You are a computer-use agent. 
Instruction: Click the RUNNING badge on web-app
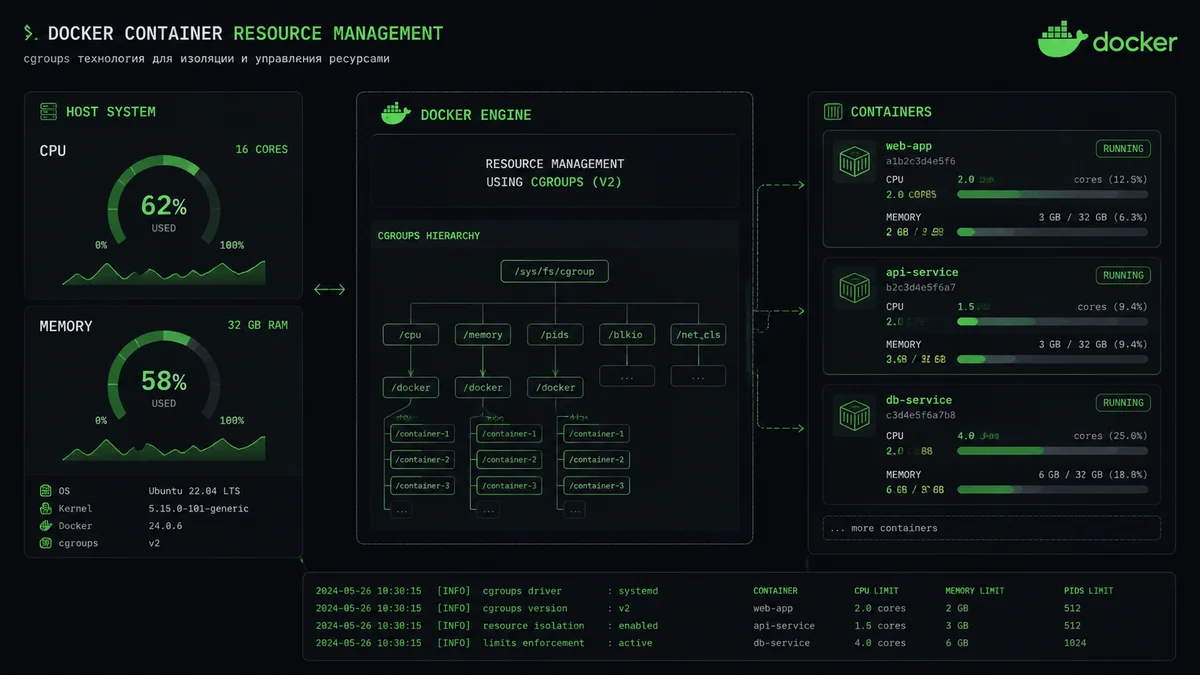(x=1123, y=149)
